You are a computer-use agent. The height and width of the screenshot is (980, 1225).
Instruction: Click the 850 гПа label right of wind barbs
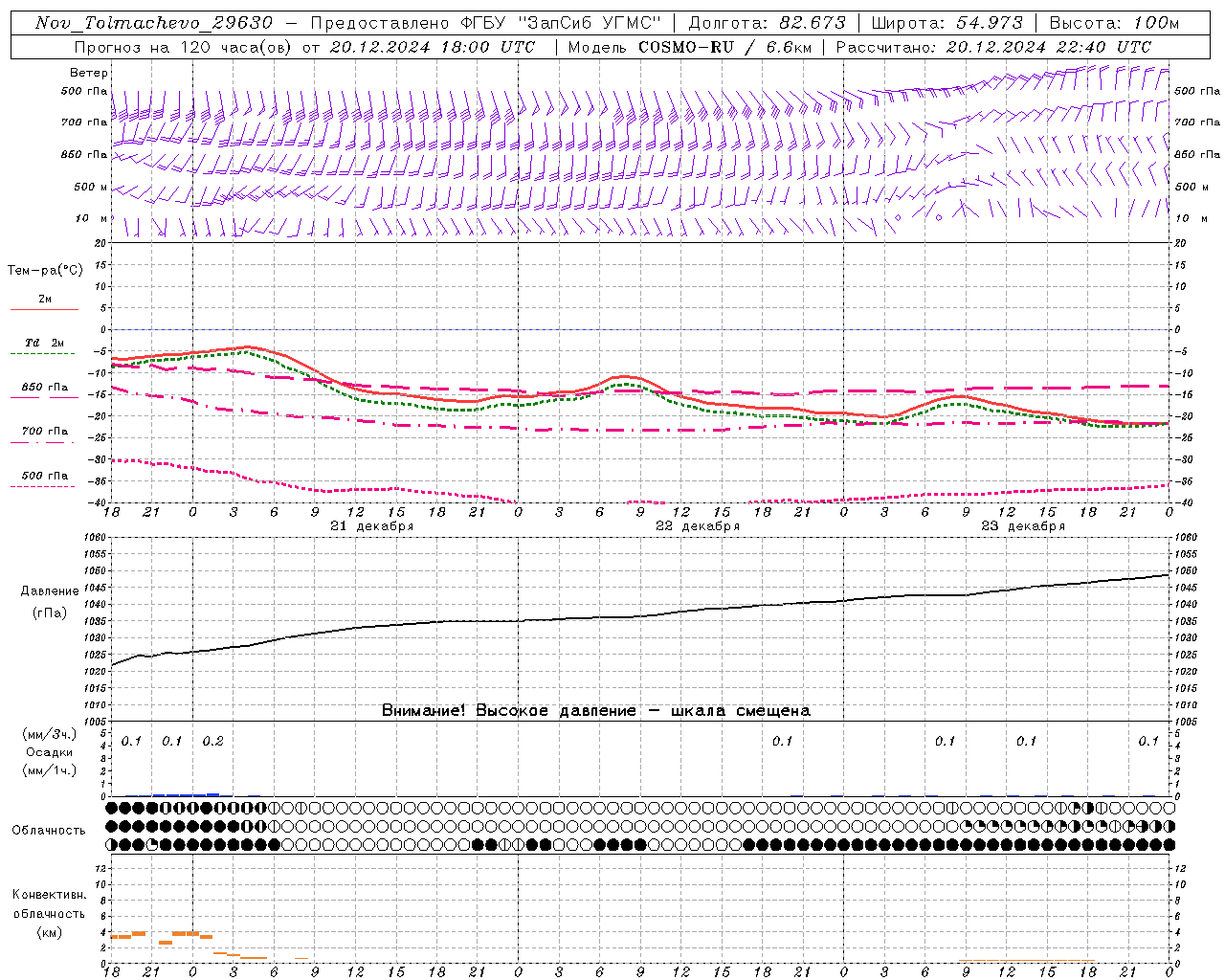click(x=1197, y=155)
